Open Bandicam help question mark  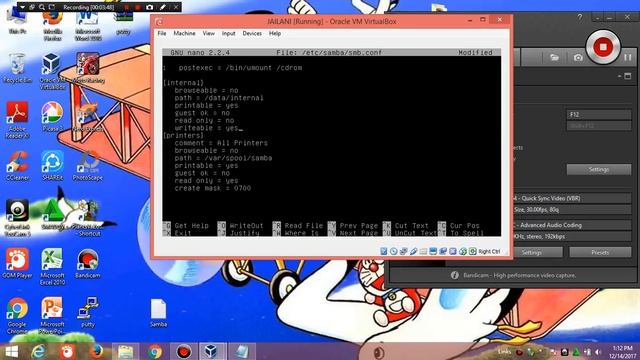pos(580,18)
